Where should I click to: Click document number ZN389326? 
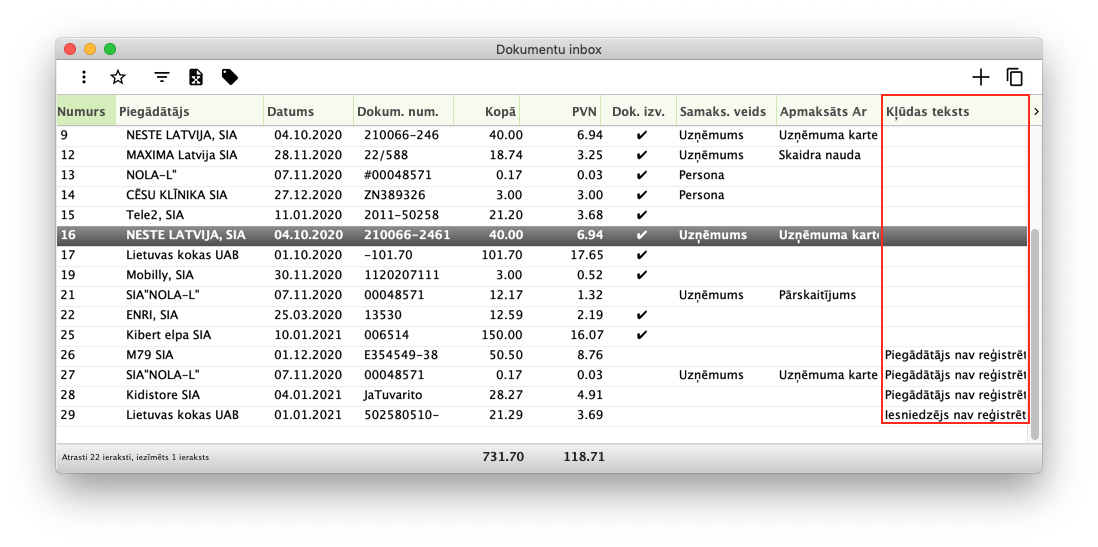coord(394,195)
